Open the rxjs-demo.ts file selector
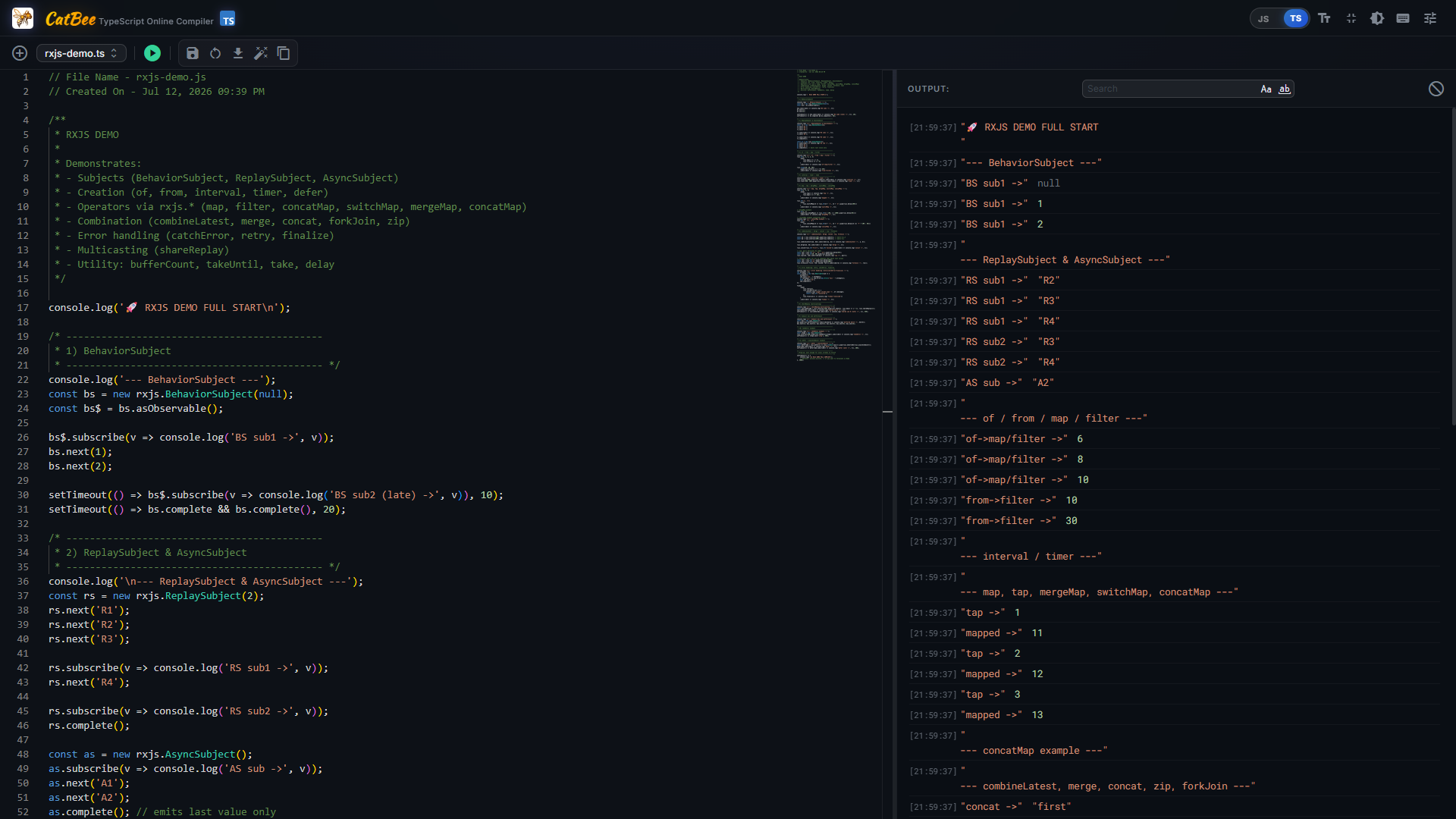 (x=81, y=53)
